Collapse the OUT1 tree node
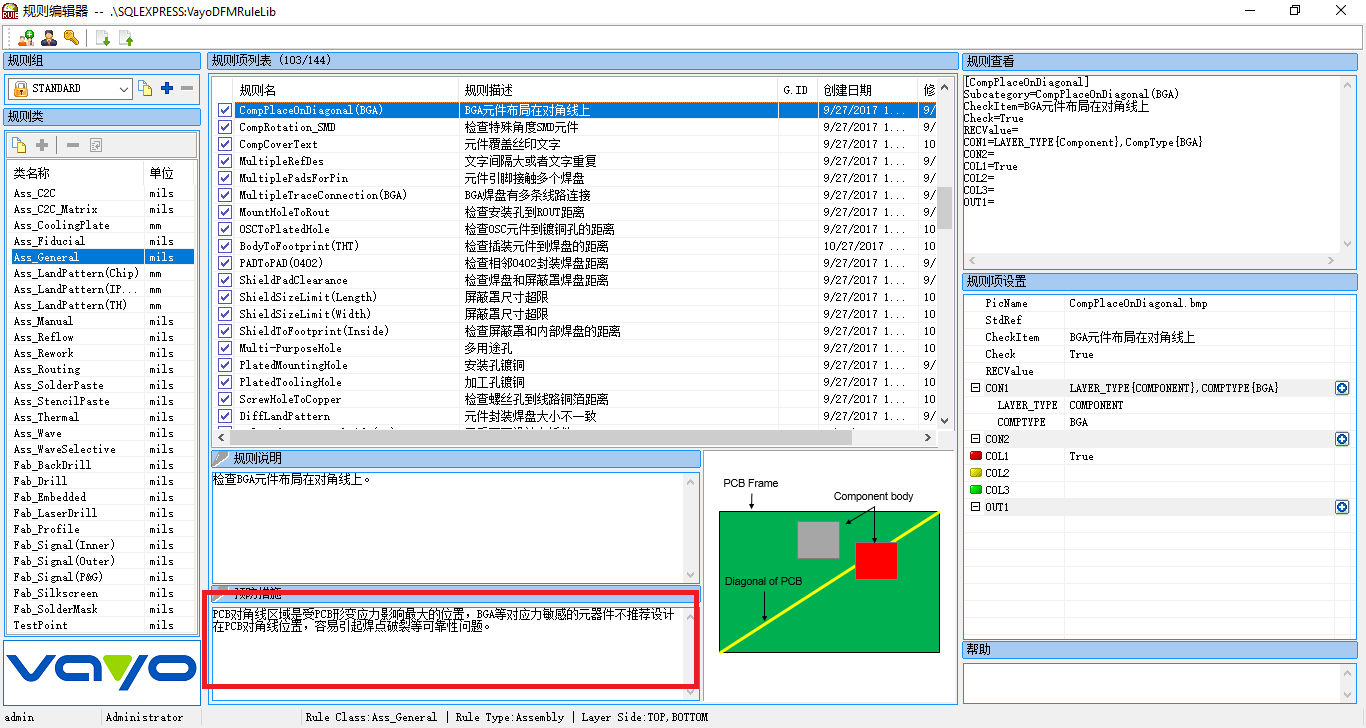1366x728 pixels. (x=975, y=507)
